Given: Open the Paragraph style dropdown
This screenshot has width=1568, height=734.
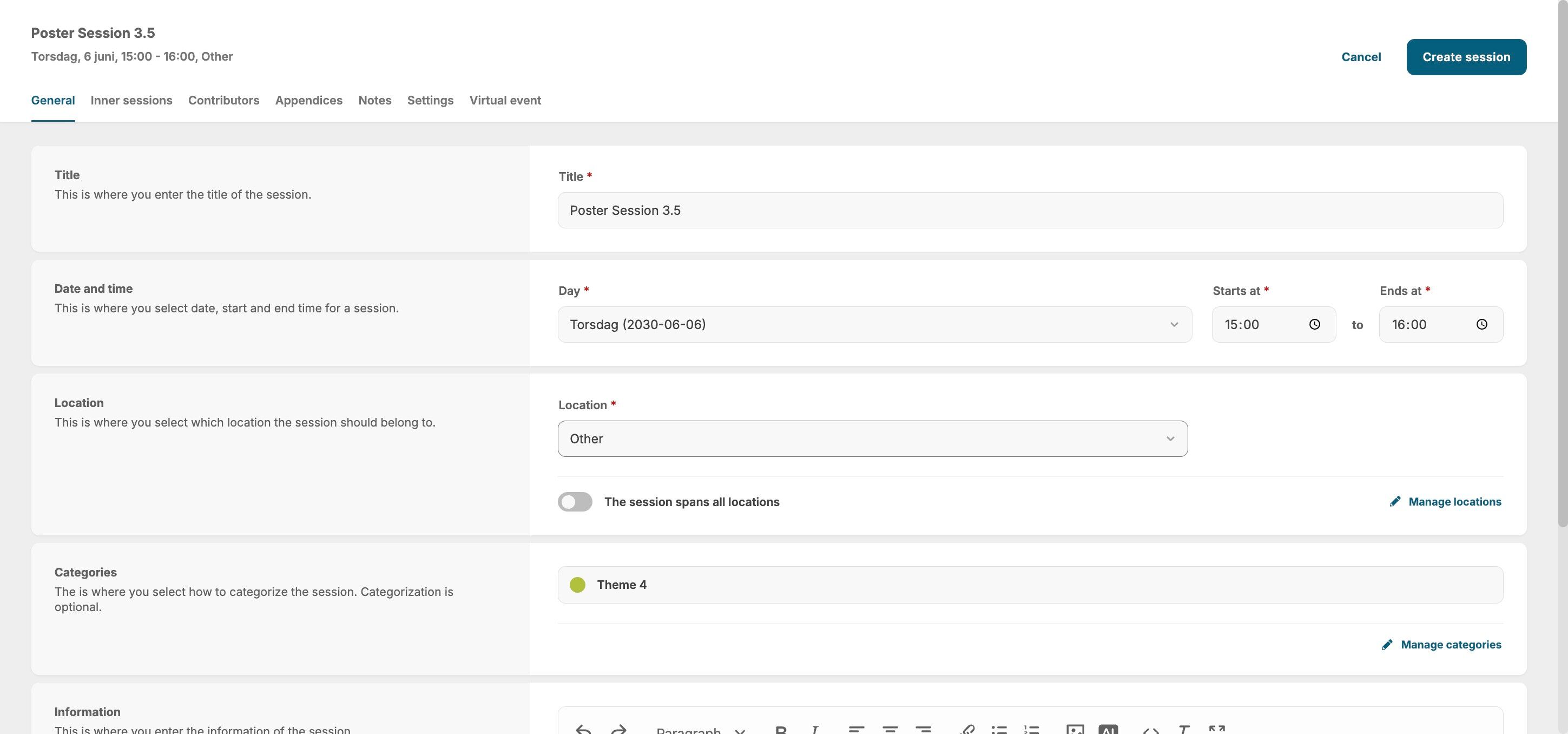Looking at the screenshot, I should [x=700, y=730].
